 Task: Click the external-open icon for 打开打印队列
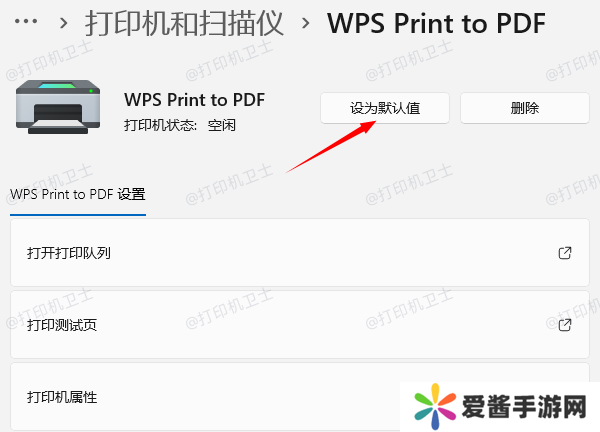click(x=565, y=253)
